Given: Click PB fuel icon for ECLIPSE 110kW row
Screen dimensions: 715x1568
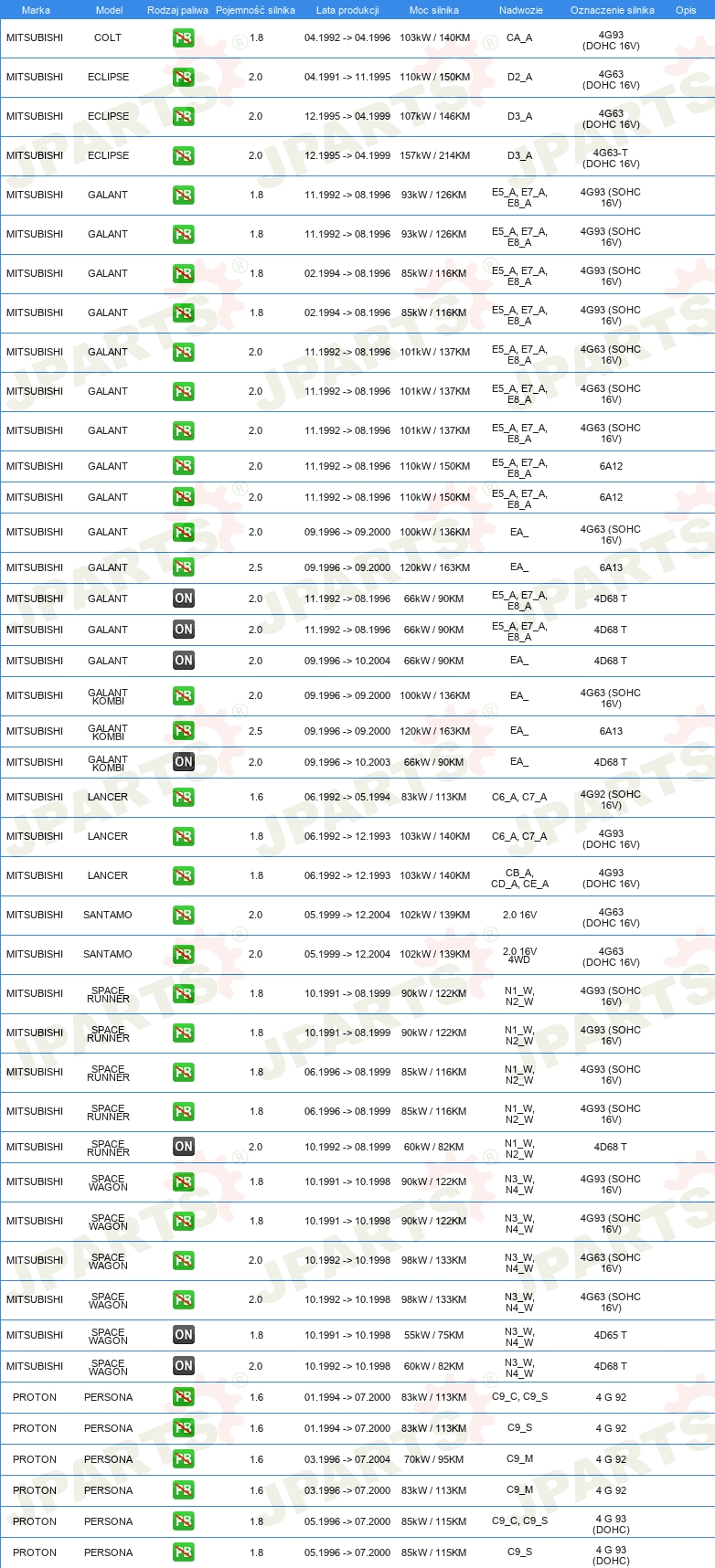Looking at the screenshot, I should point(183,78).
